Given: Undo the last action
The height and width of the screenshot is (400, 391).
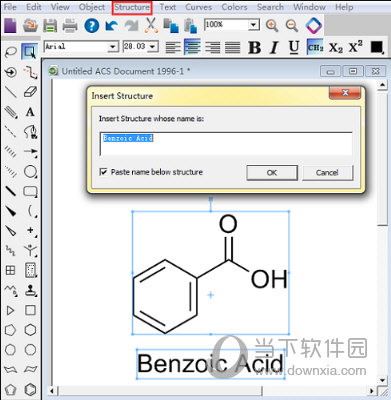Looking at the screenshot, I should point(111,26).
